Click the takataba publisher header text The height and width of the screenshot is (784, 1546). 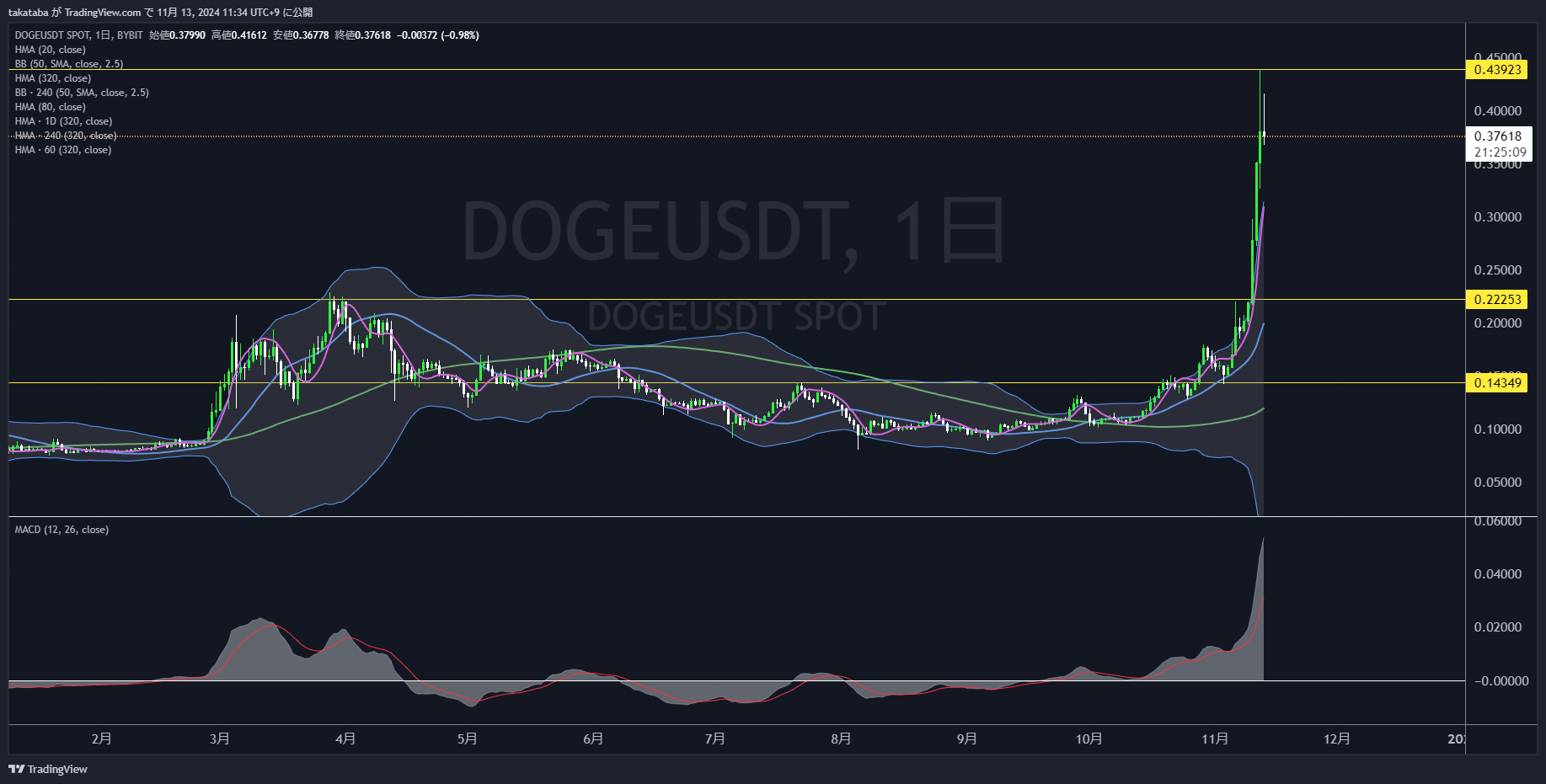[160, 12]
